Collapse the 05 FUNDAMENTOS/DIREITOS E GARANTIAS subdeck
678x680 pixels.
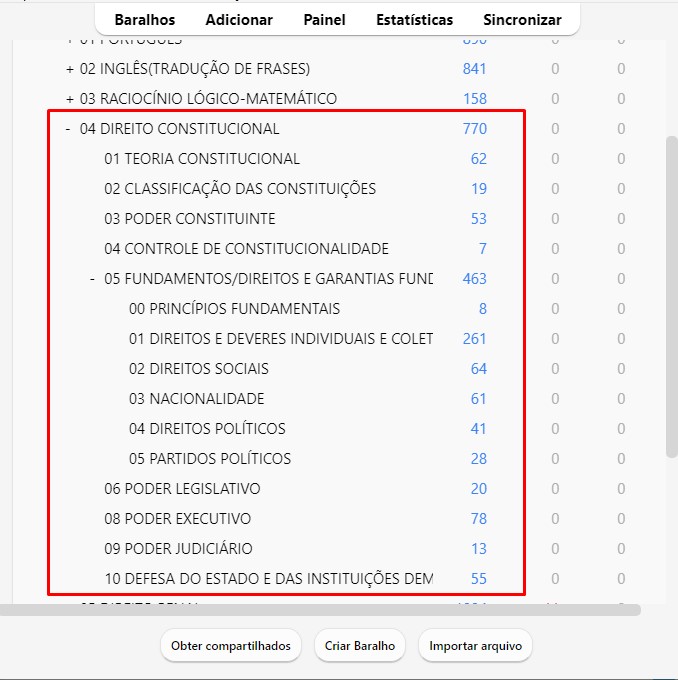92,279
